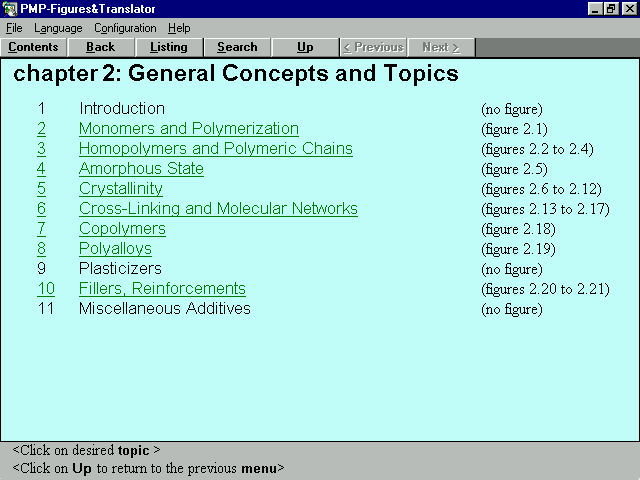The image size is (640, 480).
Task: Open Cross-Linking and Molecular Networks
Action: pyautogui.click(x=218, y=209)
